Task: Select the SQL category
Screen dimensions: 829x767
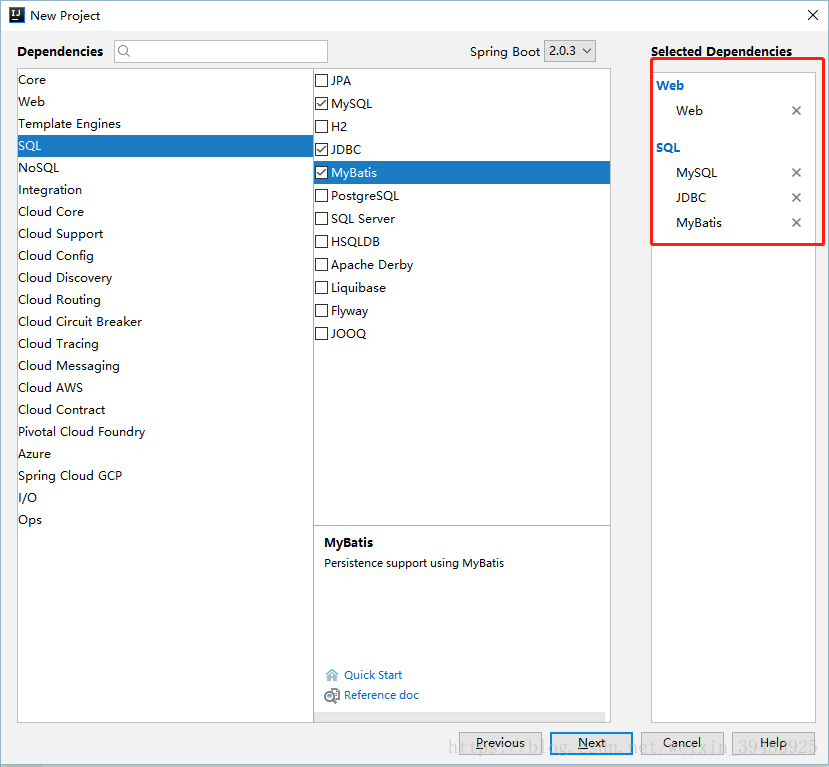Action: click(165, 146)
